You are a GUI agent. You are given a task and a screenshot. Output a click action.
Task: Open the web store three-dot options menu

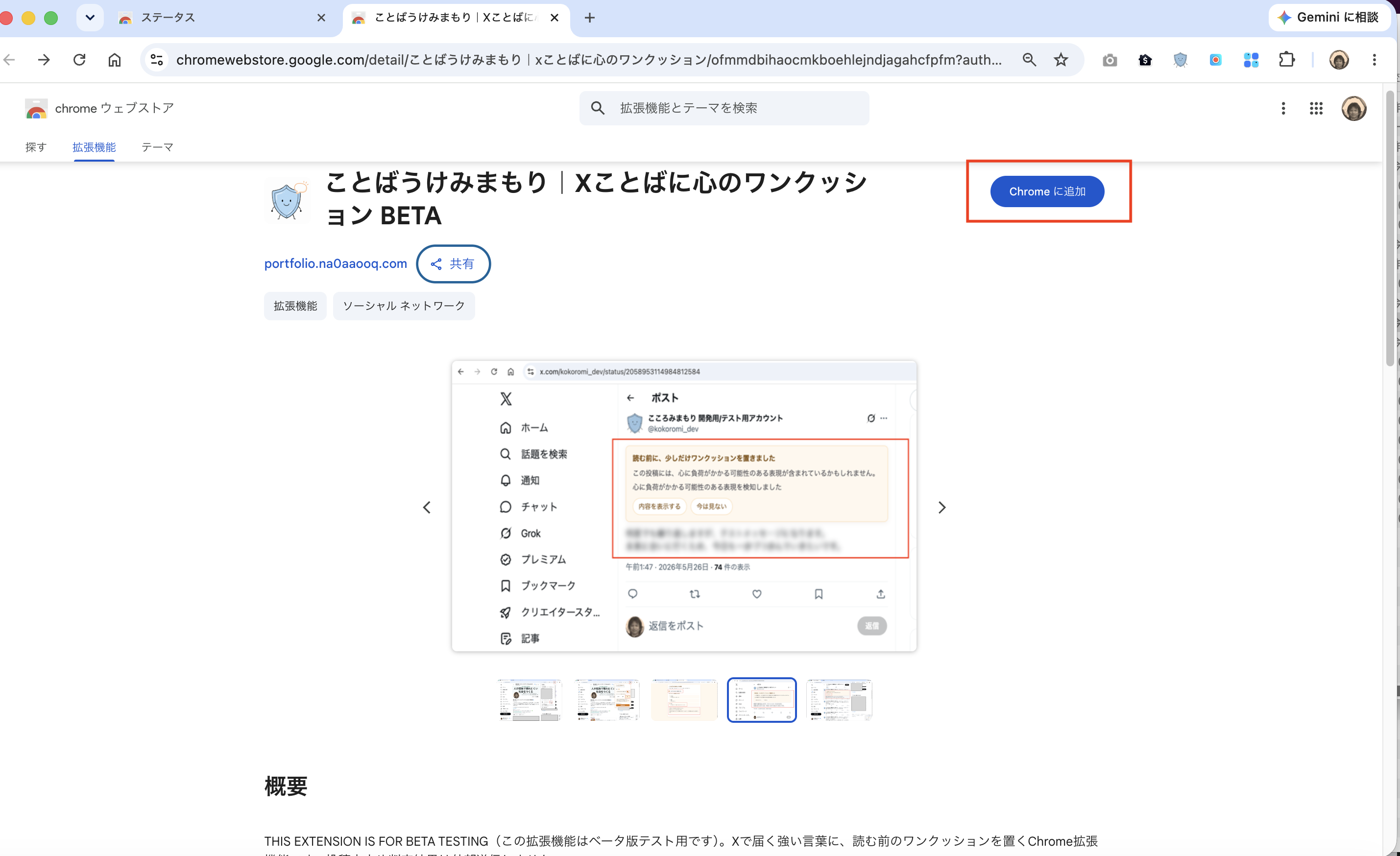click(x=1283, y=108)
